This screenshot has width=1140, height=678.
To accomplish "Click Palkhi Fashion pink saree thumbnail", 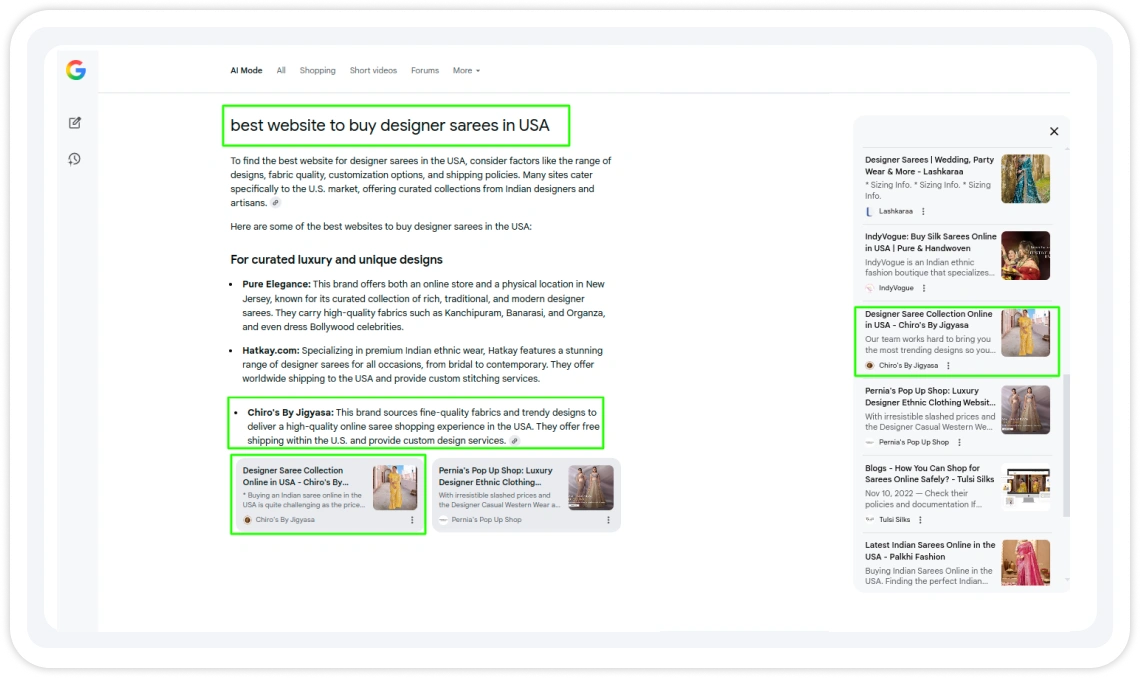I will (1025, 562).
